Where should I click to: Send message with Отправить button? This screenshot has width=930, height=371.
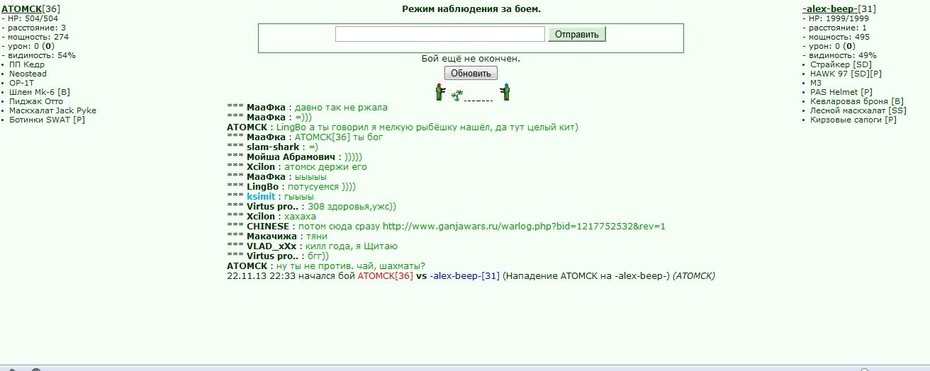577,34
